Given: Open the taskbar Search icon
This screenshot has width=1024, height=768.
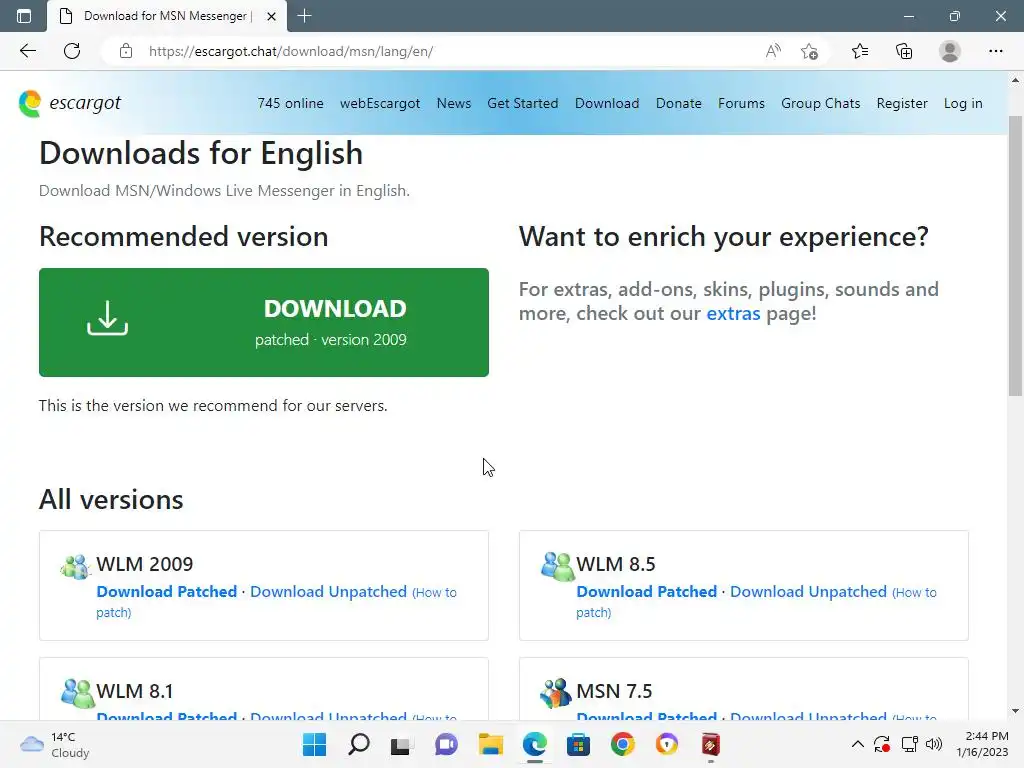Looking at the screenshot, I should pyautogui.click(x=359, y=744).
